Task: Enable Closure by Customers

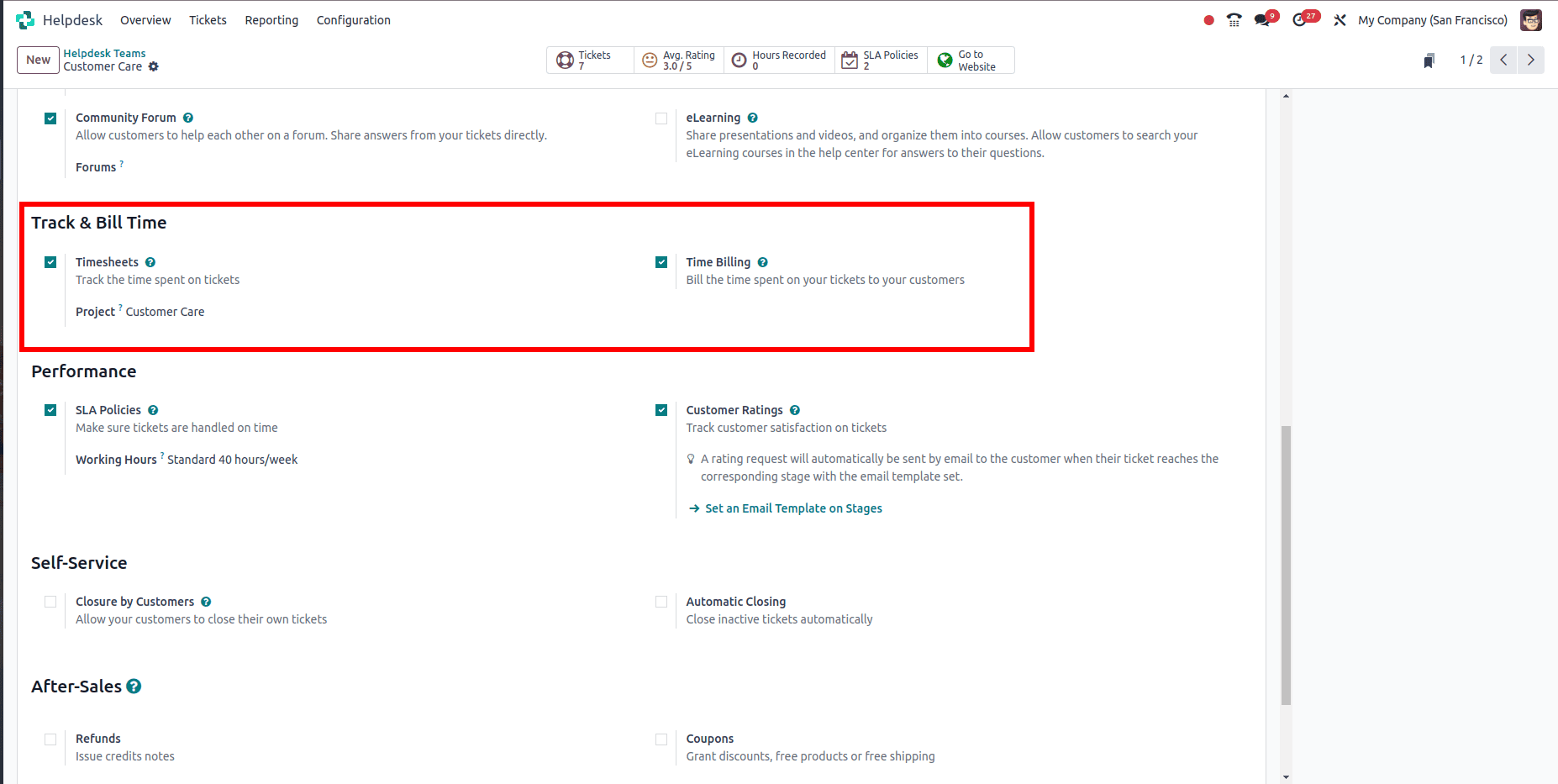Action: click(50, 602)
